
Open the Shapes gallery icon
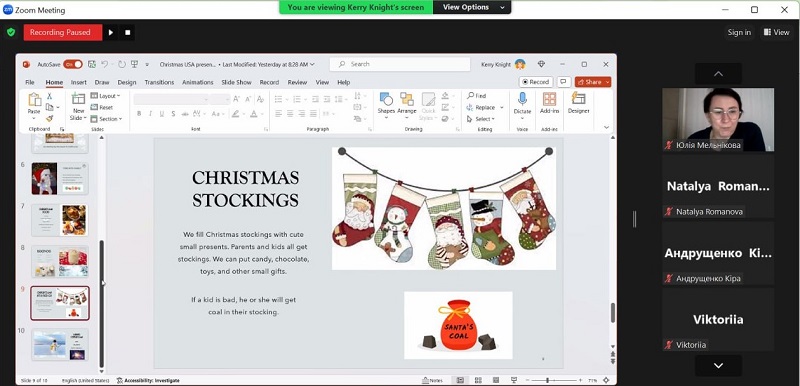(386, 99)
